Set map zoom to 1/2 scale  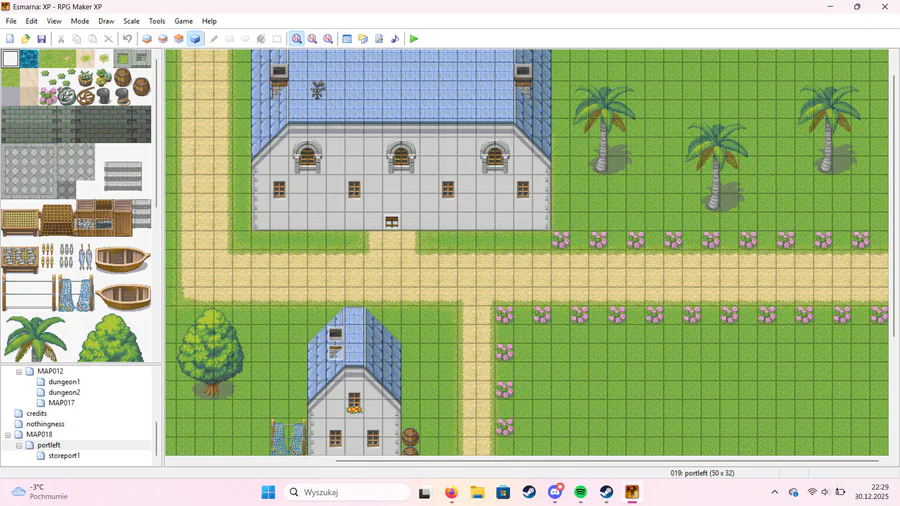click(x=312, y=39)
